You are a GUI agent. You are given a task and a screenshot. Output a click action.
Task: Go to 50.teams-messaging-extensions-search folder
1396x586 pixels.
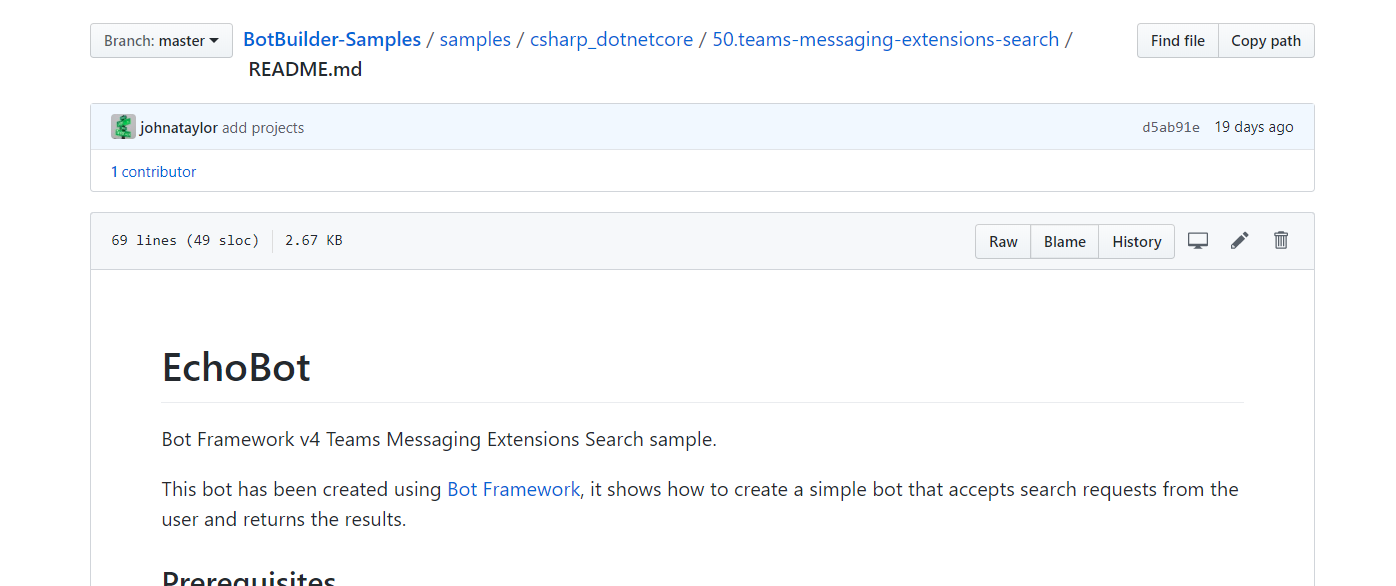(885, 39)
